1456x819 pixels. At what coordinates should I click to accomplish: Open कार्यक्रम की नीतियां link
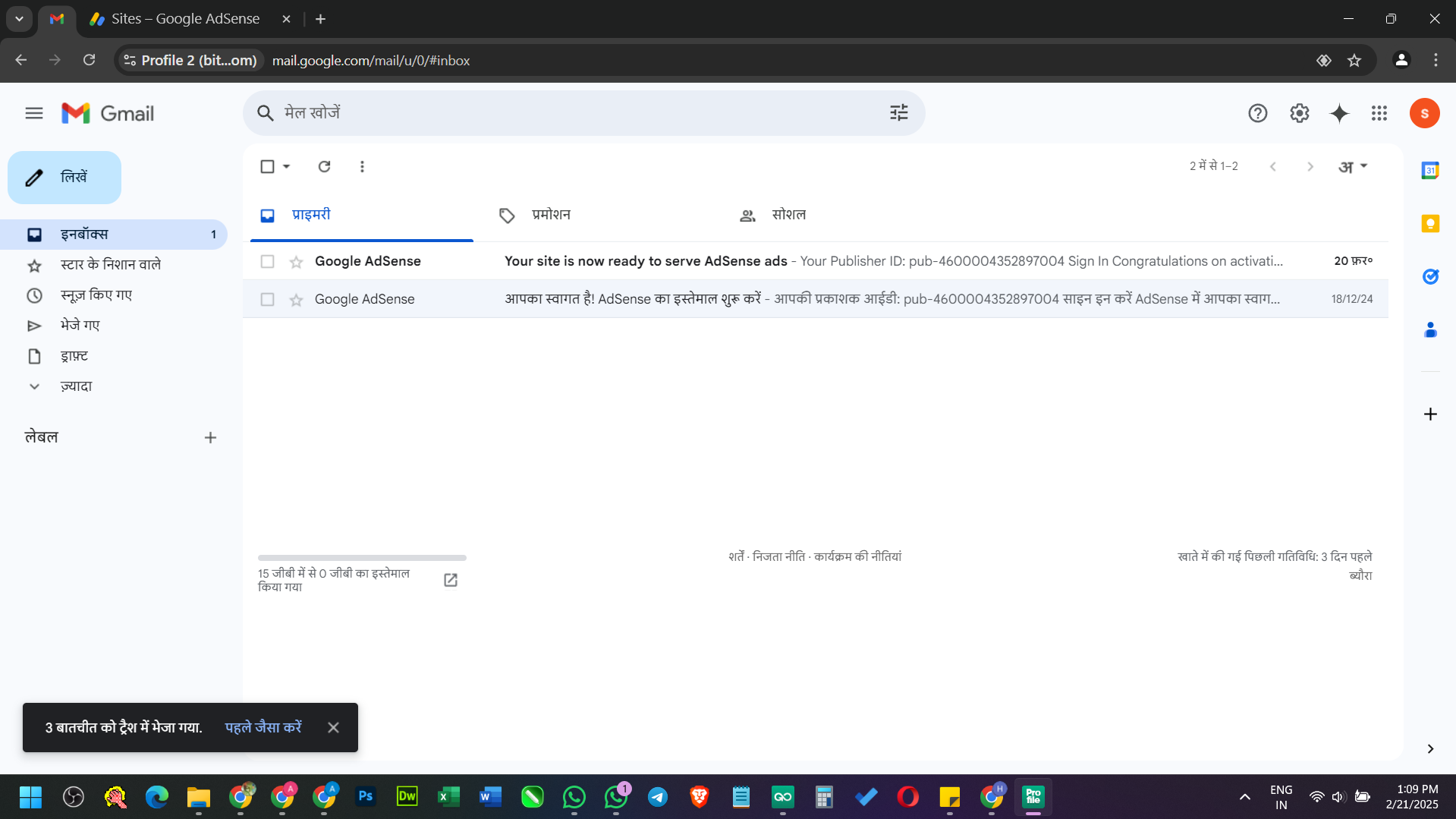(857, 556)
